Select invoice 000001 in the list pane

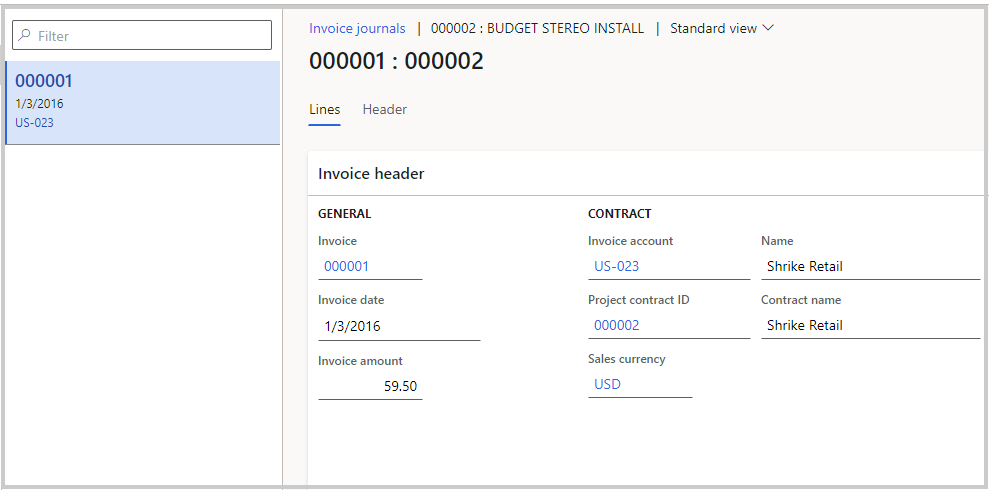click(x=143, y=103)
